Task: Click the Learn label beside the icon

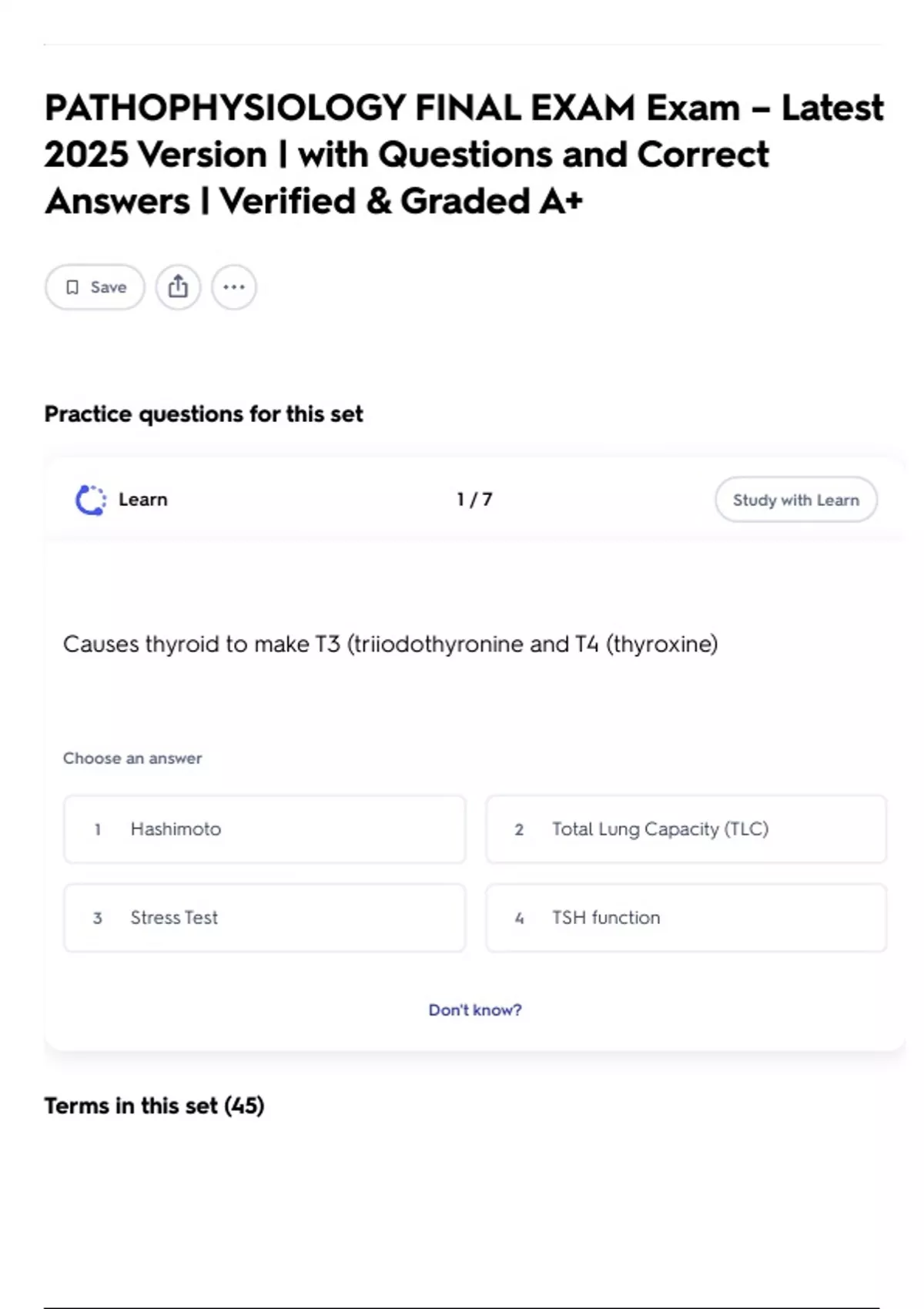Action: pos(143,500)
